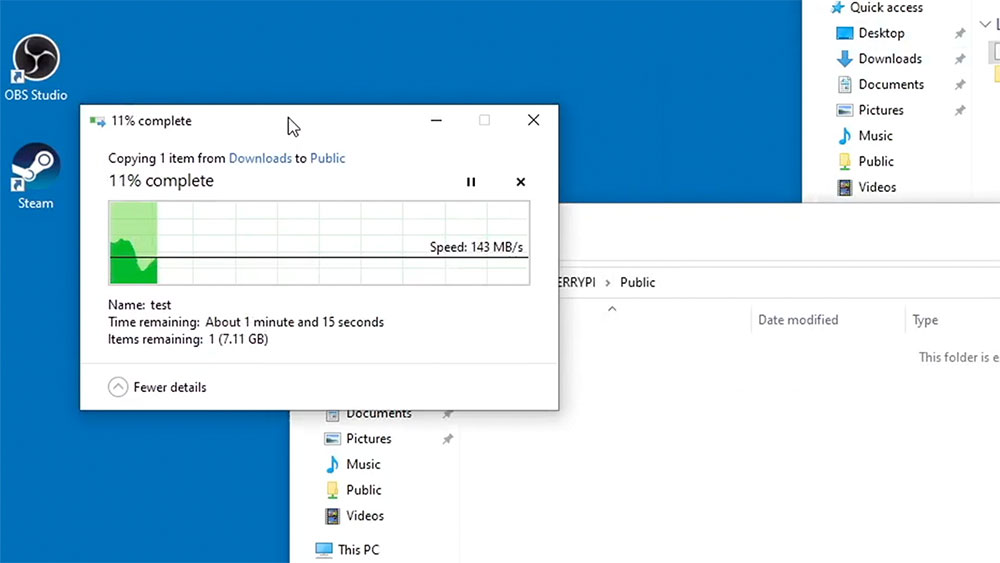This screenshot has height=563, width=1000.
Task: Open Documents in lower navigation pane
Action: coord(378,414)
